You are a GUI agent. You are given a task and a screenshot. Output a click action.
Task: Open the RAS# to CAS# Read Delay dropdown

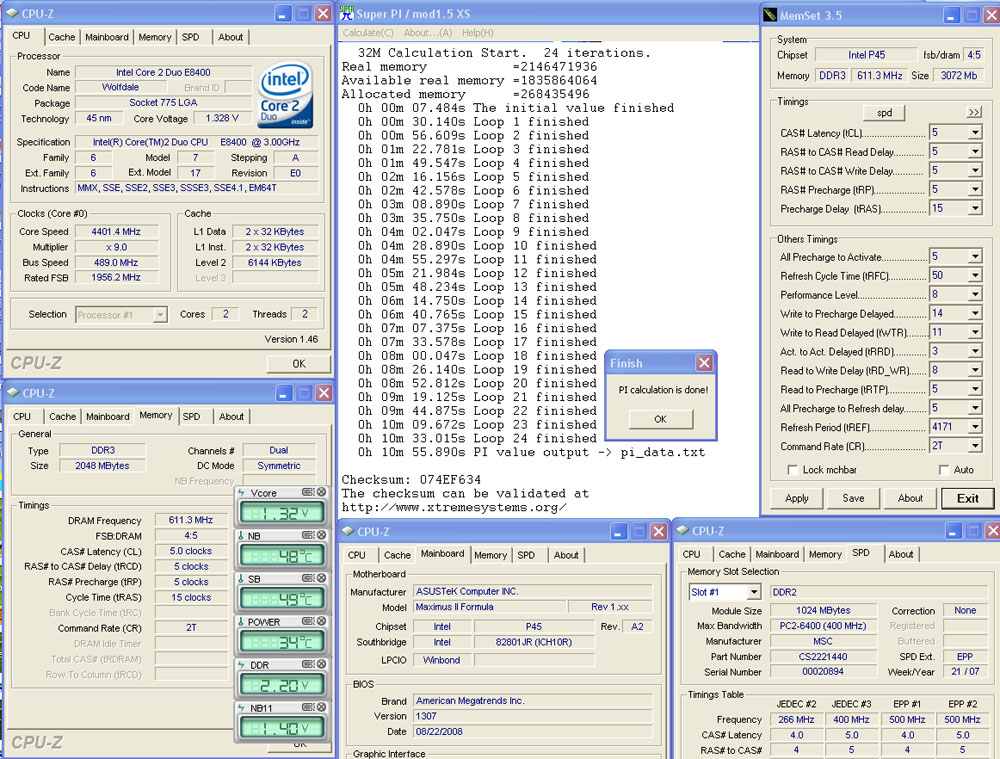click(974, 152)
